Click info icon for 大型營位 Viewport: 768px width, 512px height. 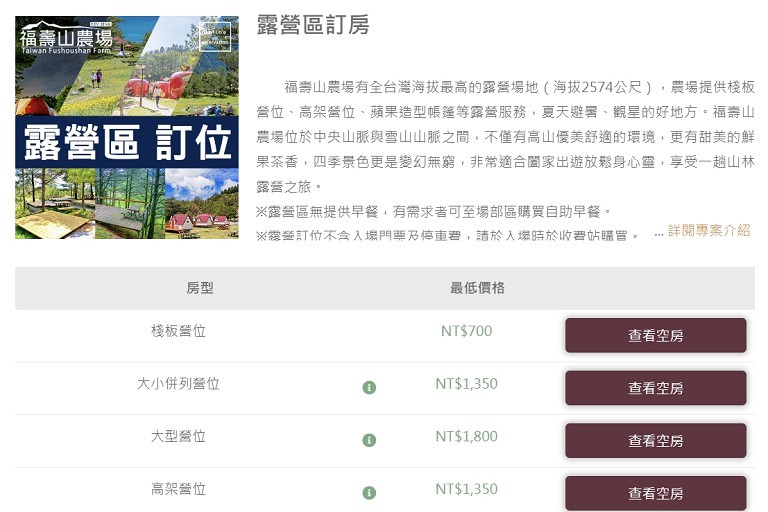[369, 440]
